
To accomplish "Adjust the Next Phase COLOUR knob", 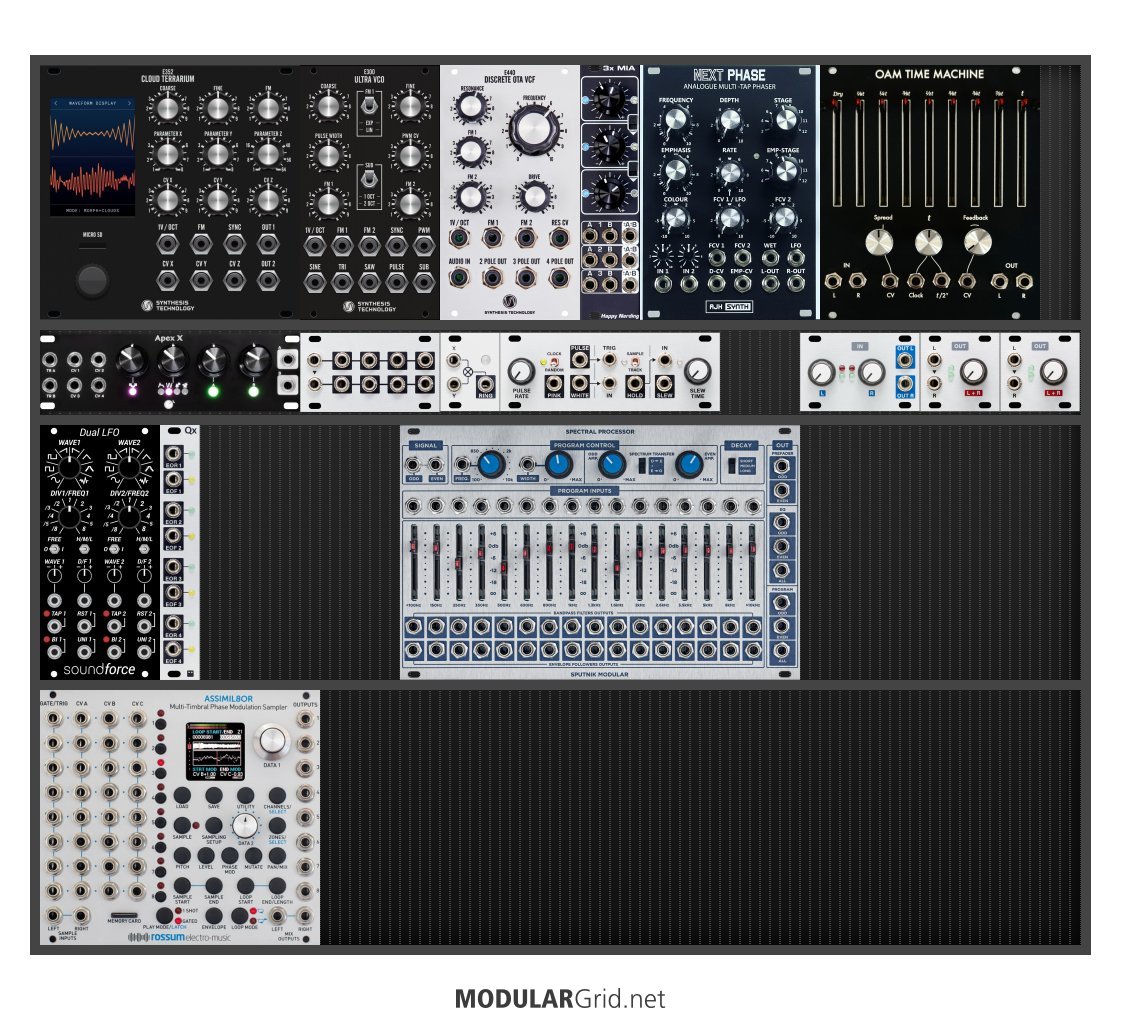I will pos(676,218).
